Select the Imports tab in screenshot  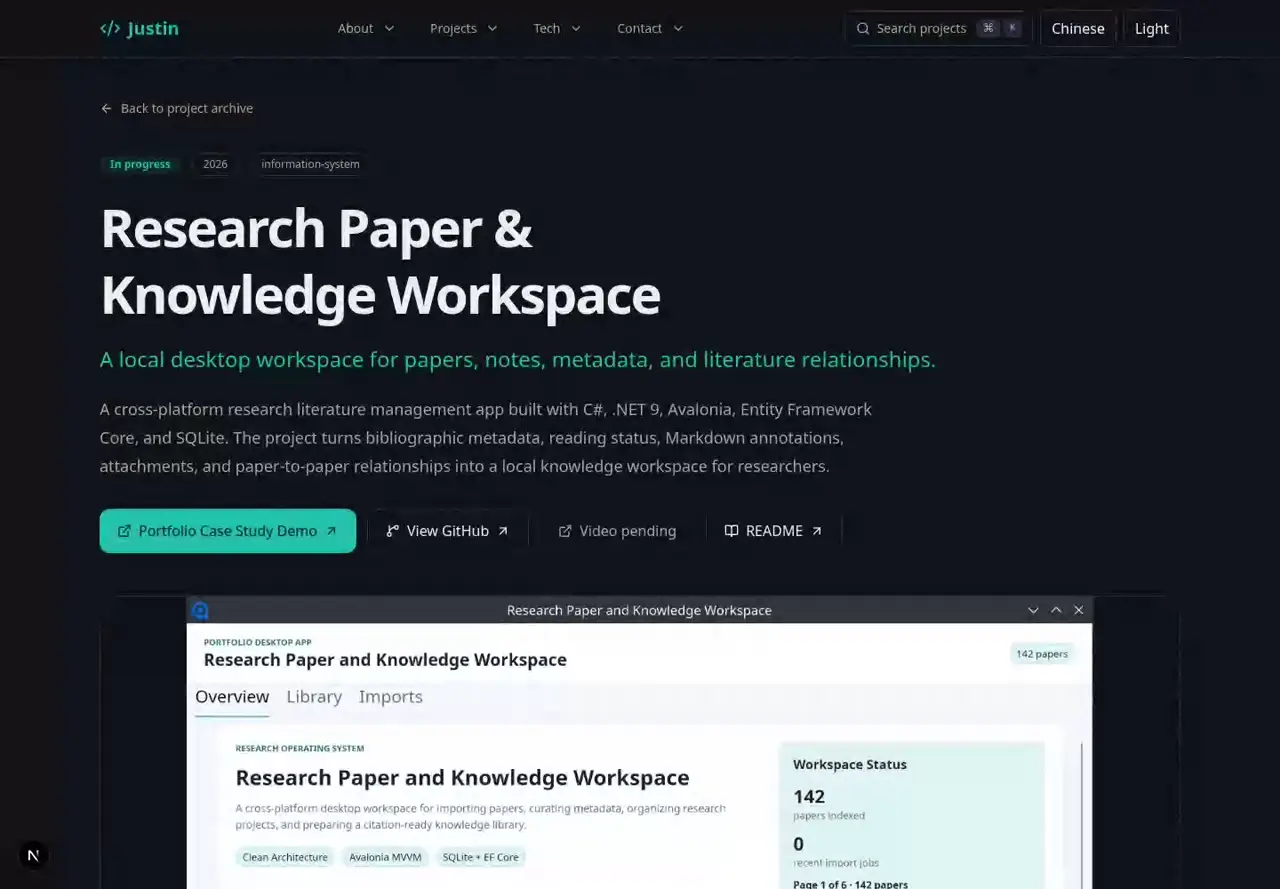[391, 697]
